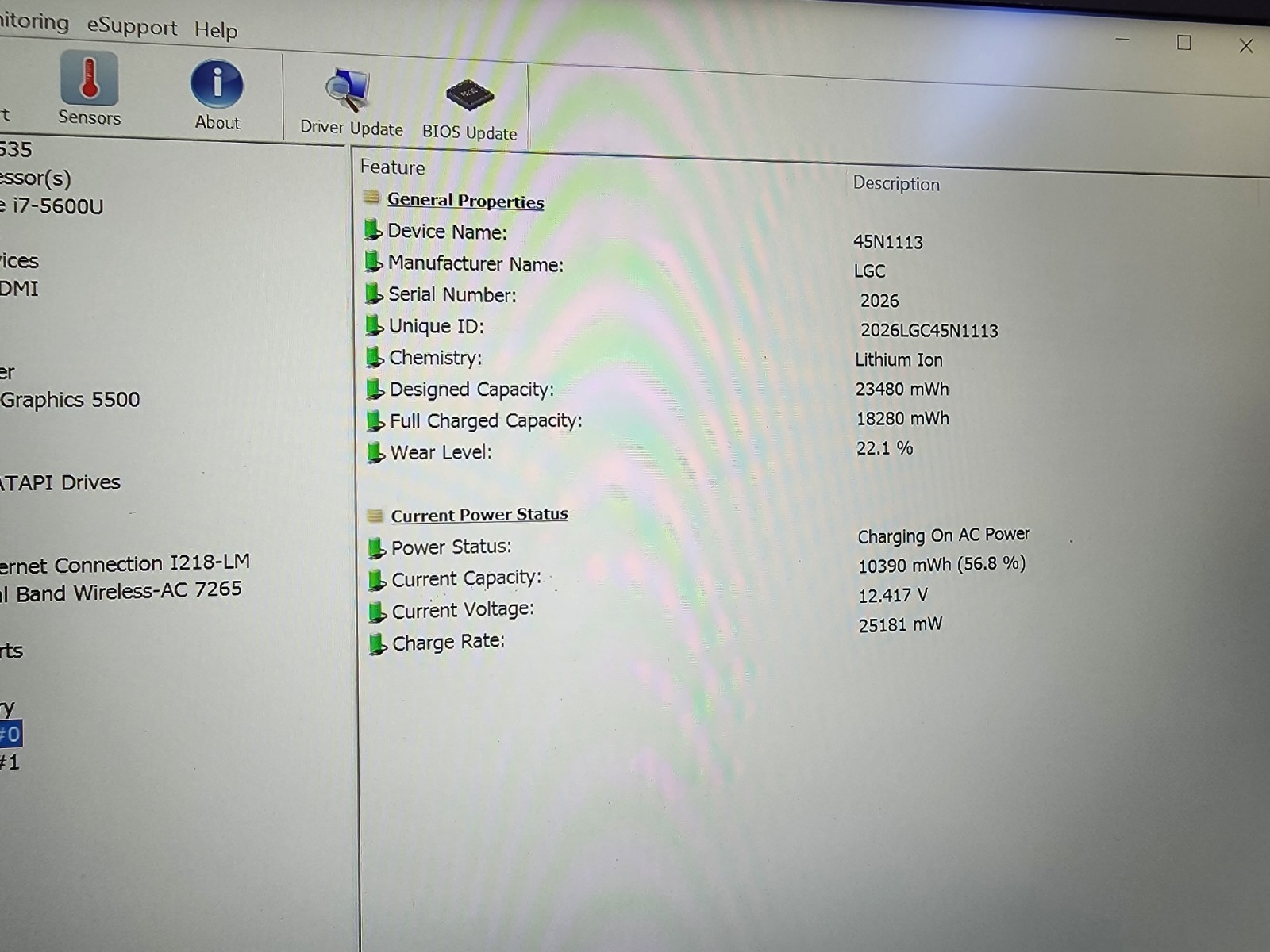Select the Unique ID row label
The height and width of the screenshot is (952, 1270).
coord(436,326)
